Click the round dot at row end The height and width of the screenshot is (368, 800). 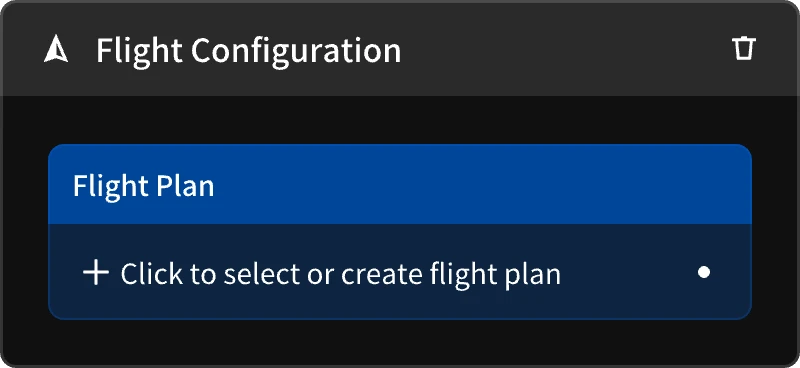coord(704,273)
